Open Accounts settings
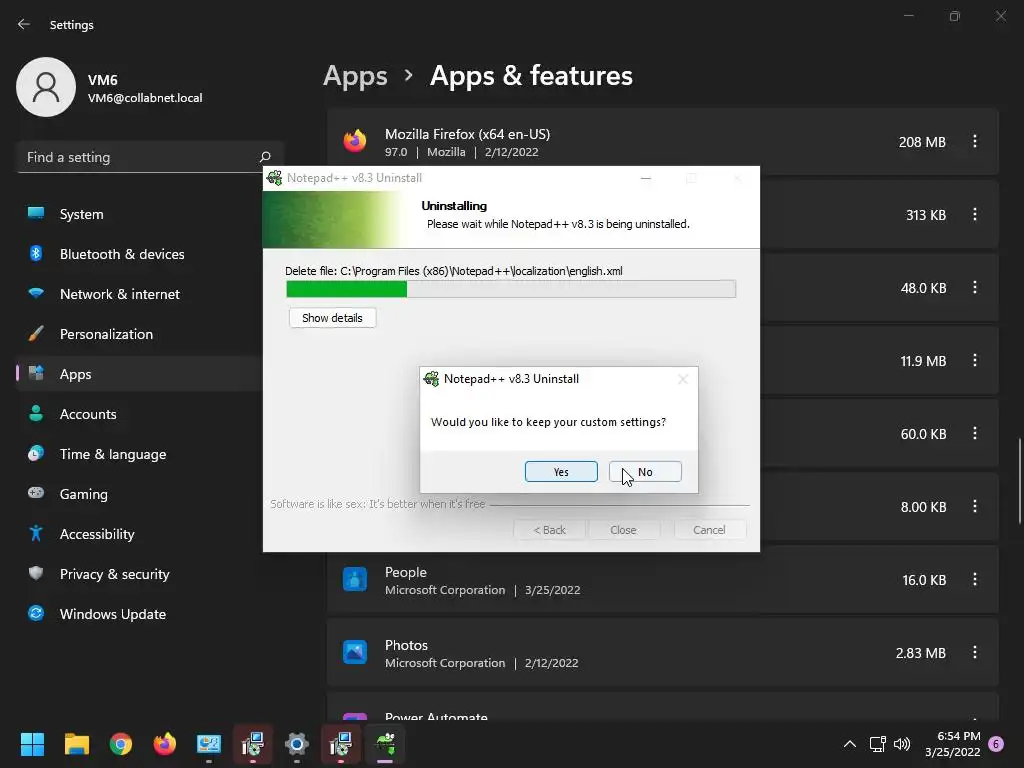 pos(140,414)
